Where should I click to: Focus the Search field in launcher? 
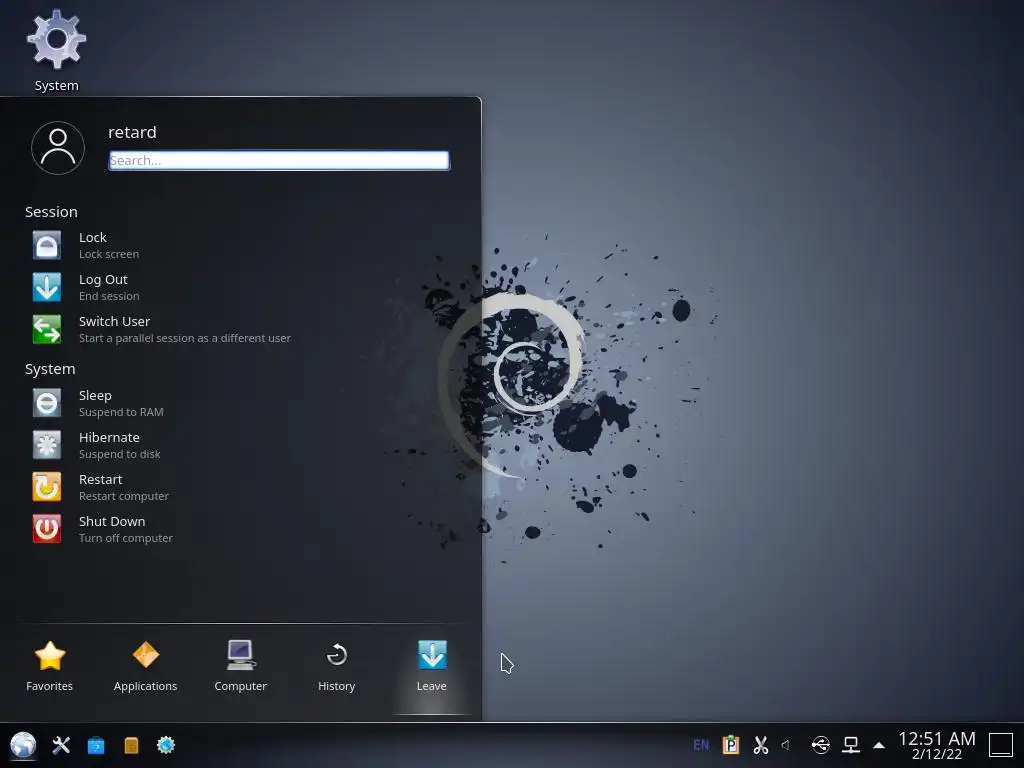point(279,160)
